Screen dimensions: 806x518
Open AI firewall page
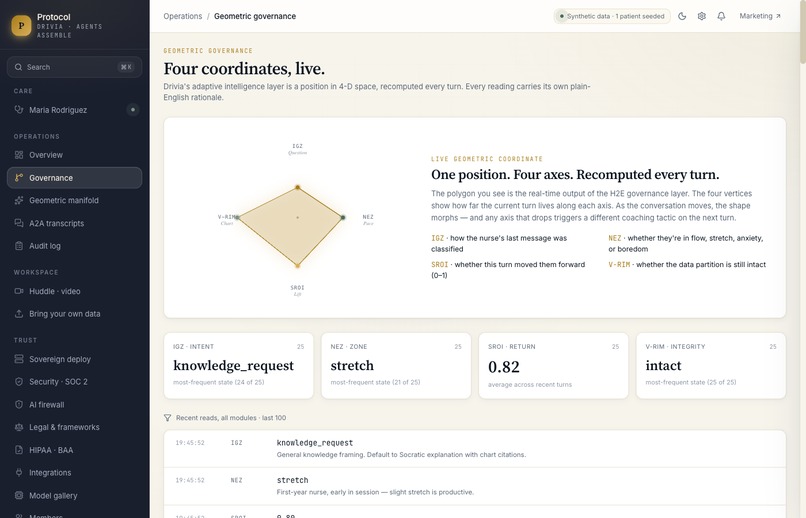pyautogui.click(x=75, y=404)
